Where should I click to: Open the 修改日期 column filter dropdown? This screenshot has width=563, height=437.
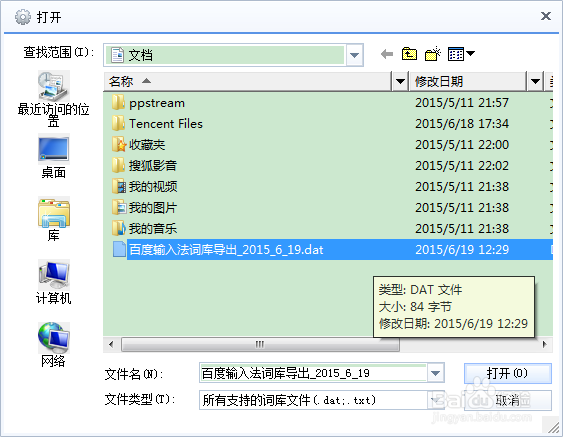(535, 82)
